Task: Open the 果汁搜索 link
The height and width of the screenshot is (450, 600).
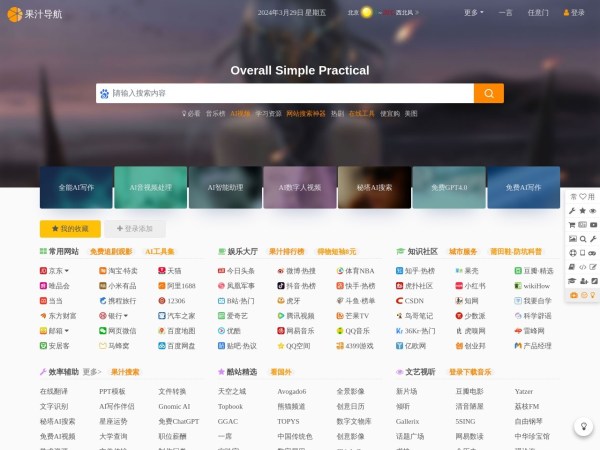Action: (125, 372)
